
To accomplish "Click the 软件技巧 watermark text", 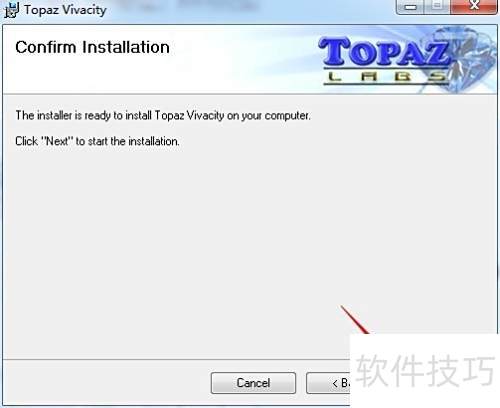I will coord(425,370).
